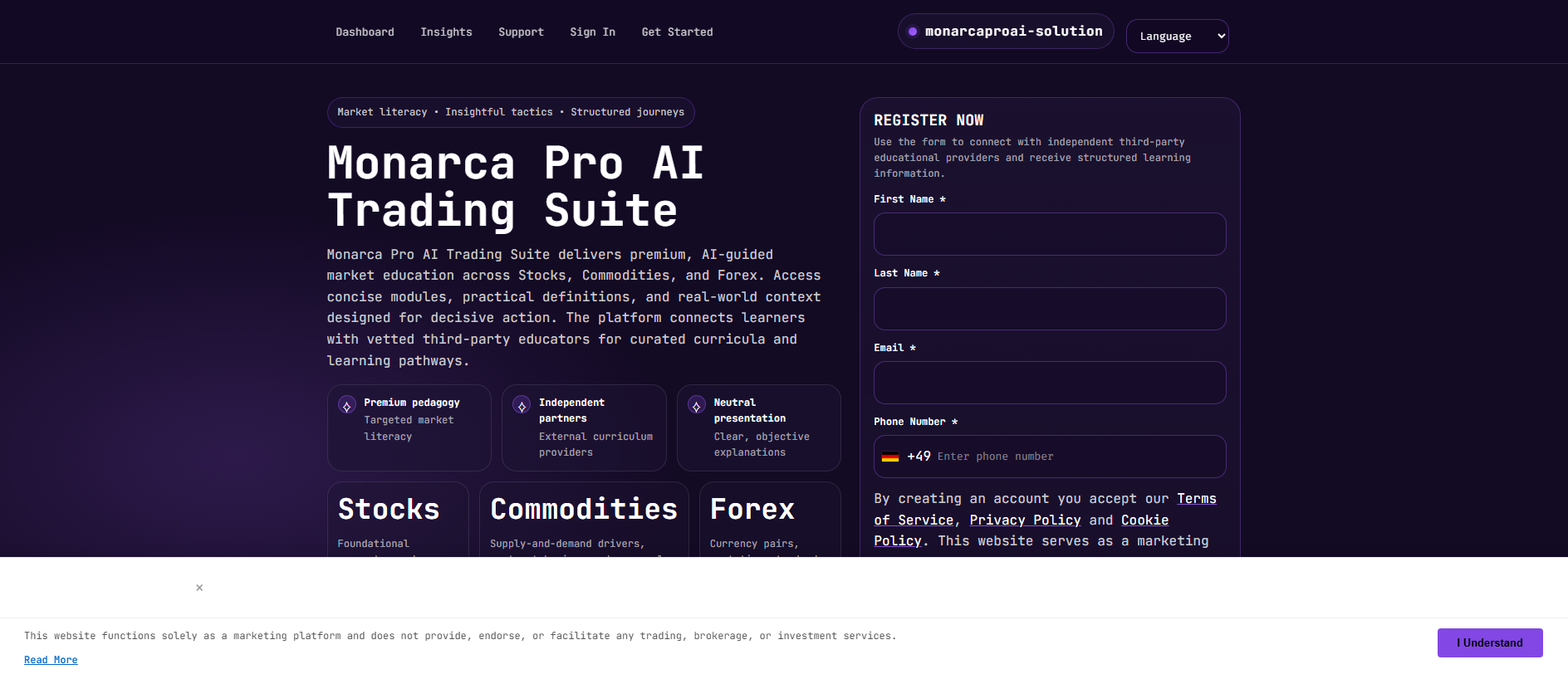1568x679 pixels.
Task: Click the monarcaproai-solution brand pill
Action: point(1006,32)
